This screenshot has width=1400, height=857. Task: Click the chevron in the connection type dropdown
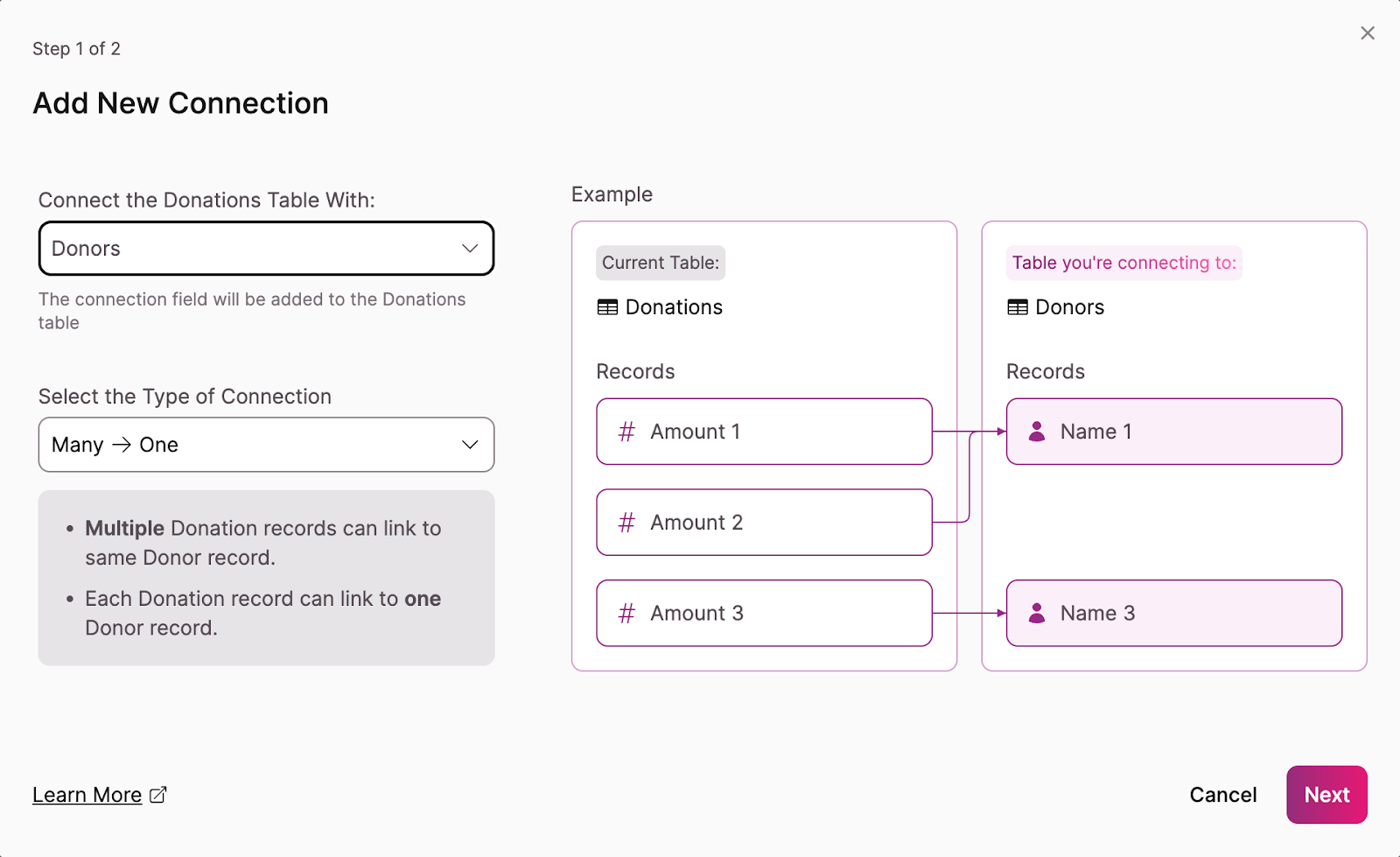click(470, 445)
